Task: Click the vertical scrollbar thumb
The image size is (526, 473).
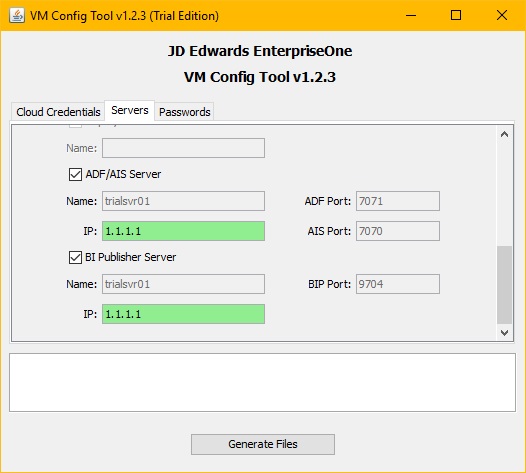Action: 504,284
